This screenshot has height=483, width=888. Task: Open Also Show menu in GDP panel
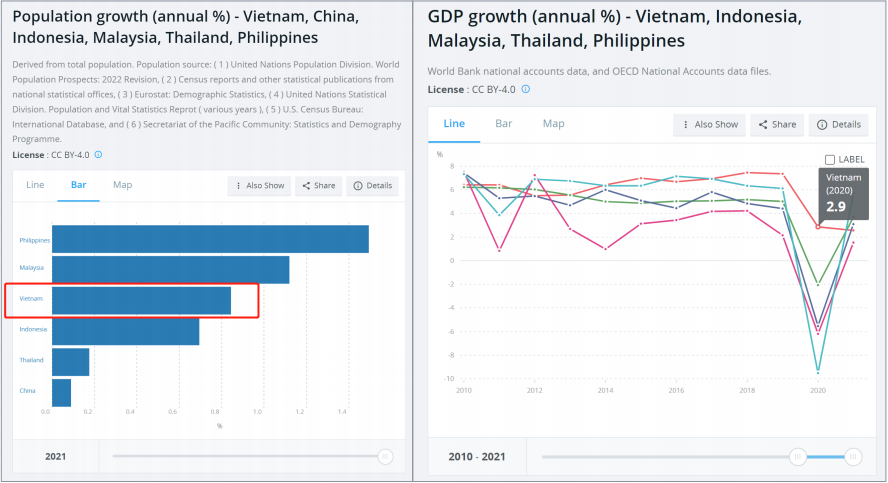709,125
